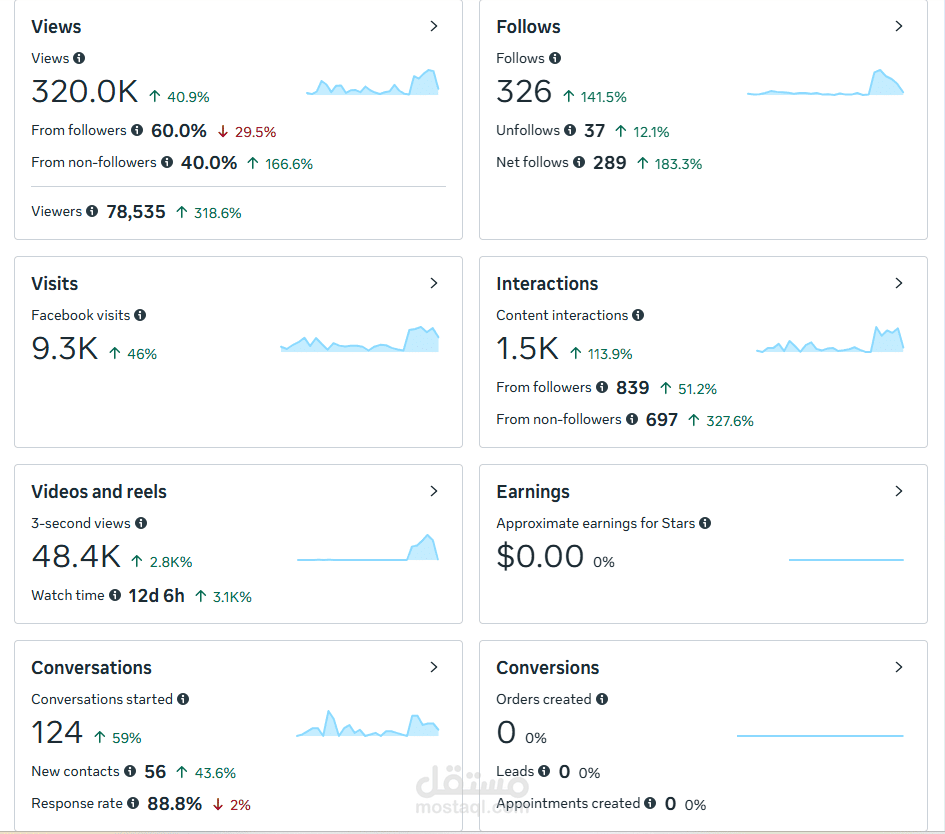The width and height of the screenshot is (945, 834).
Task: Open the Videos and reels heading
Action: 99,491
